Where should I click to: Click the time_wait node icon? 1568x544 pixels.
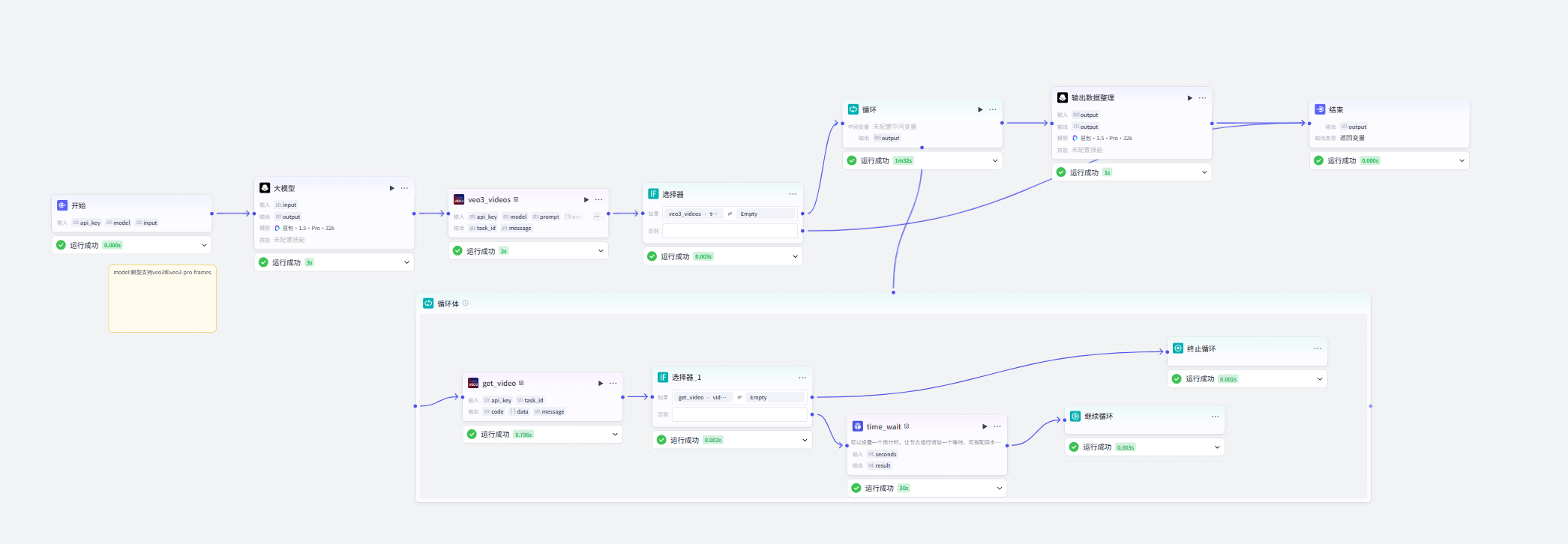pos(858,426)
